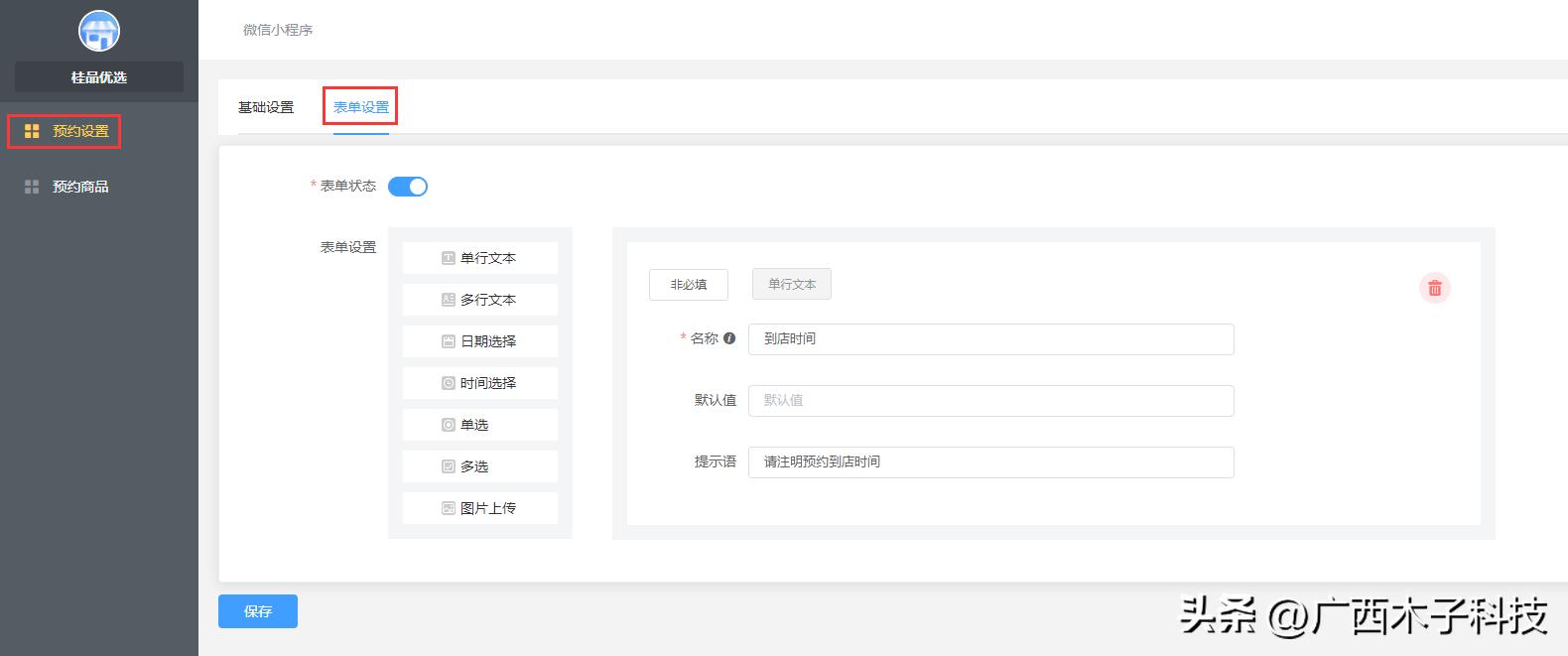
Task: Click the clock icon beside 时间选择
Action: [x=449, y=383]
